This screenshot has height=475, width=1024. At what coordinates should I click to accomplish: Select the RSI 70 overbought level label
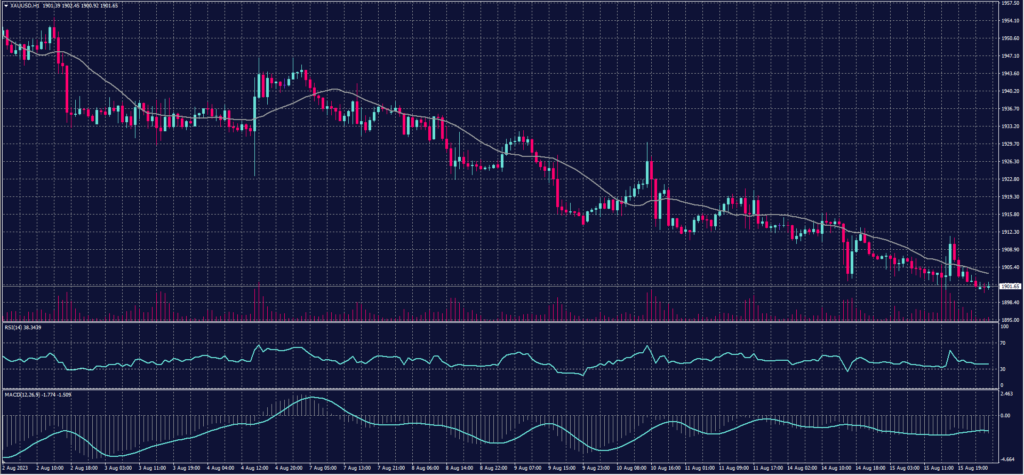coord(1002,341)
